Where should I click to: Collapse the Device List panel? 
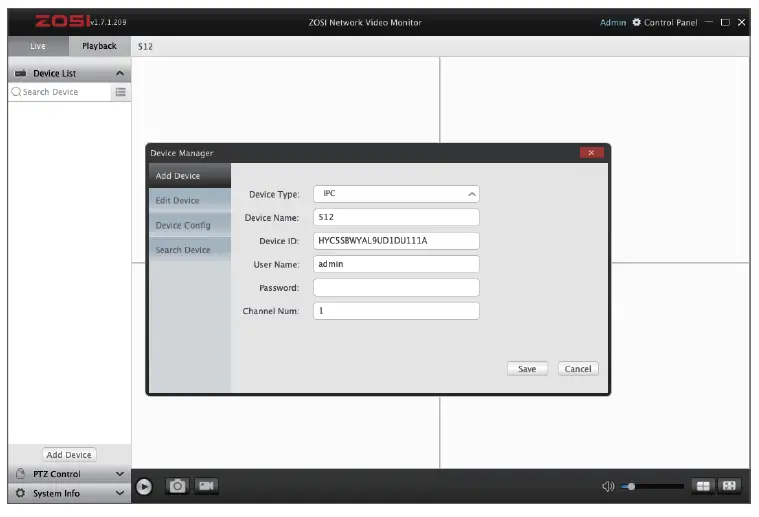pos(120,74)
